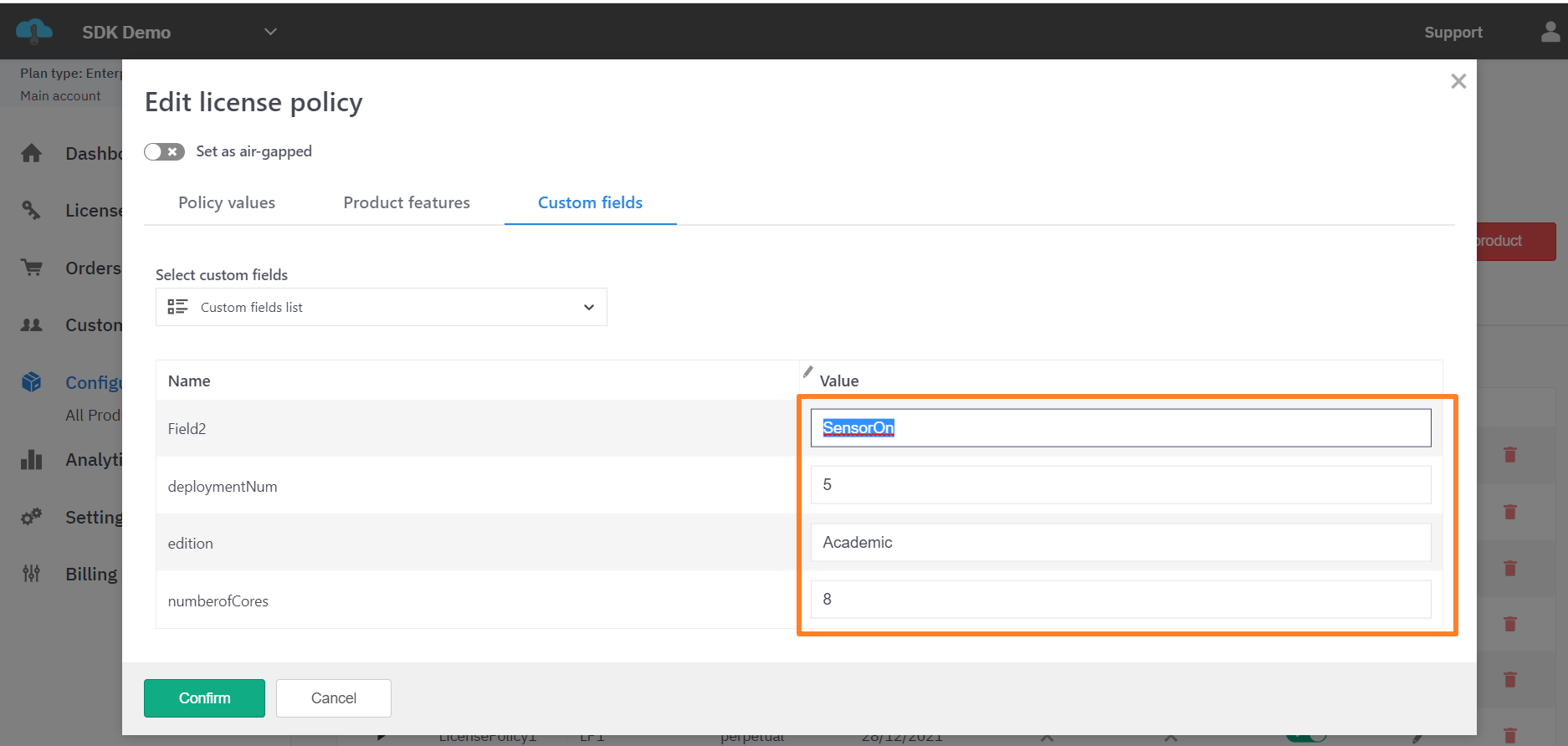Click the Dashboard home icon in sidebar
Screen dimensions: 1568x746
[32, 153]
